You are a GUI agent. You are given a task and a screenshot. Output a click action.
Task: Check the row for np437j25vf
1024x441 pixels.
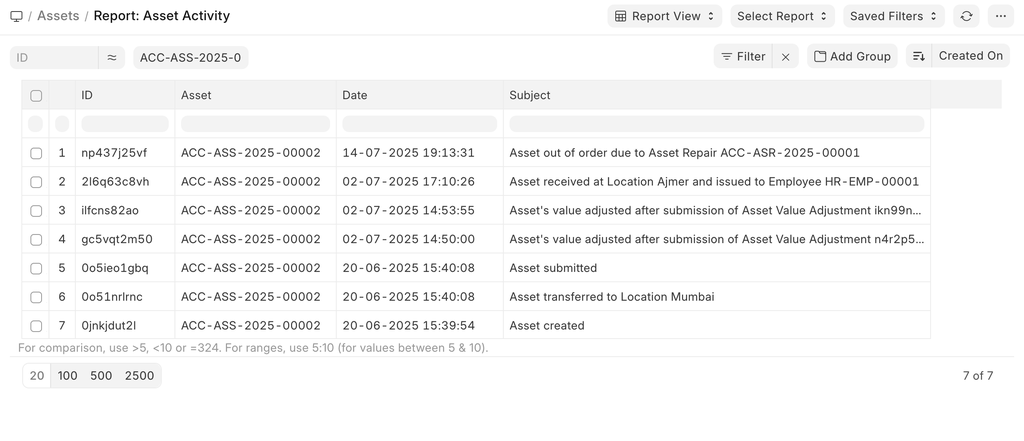(x=36, y=153)
